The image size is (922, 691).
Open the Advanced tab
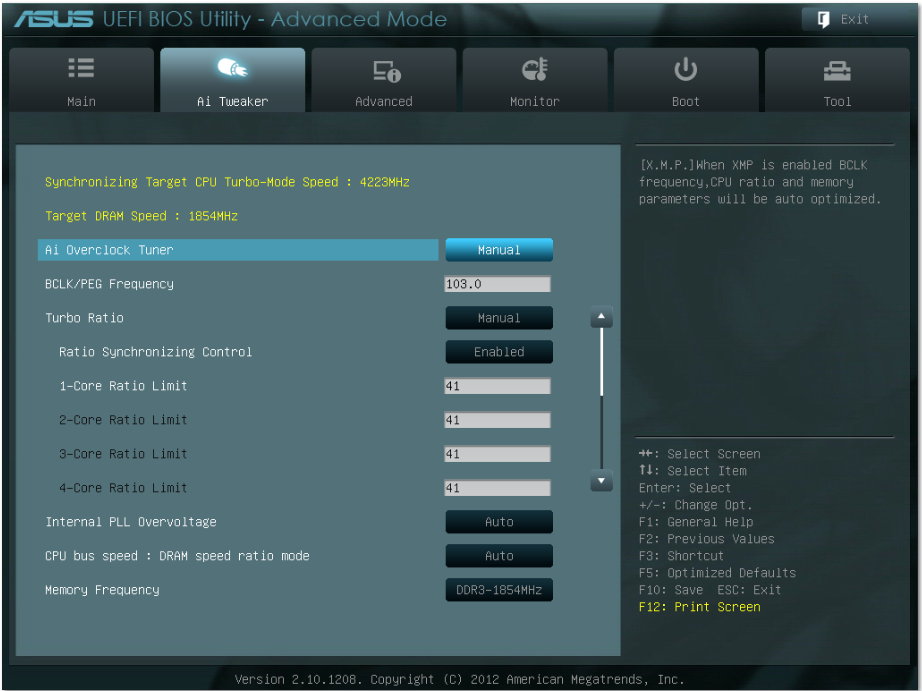pyautogui.click(x=384, y=80)
